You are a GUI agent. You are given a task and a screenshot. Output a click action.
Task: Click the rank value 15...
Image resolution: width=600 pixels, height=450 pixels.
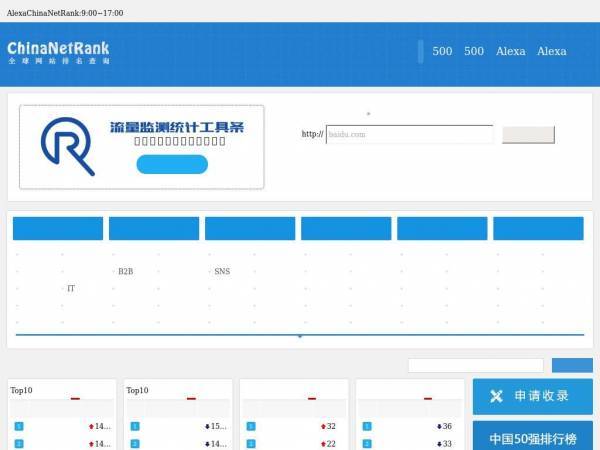tap(218, 426)
